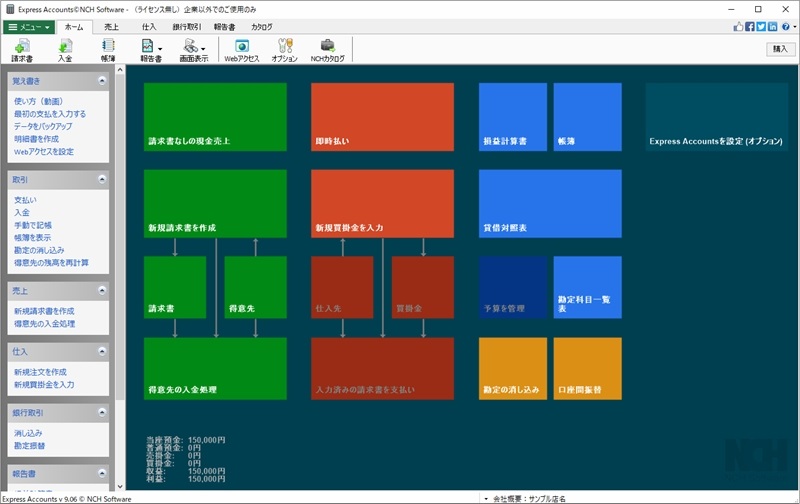Image resolution: width=800 pixels, height=504 pixels.
Task: Collapse the 報告書 sidebar section
Action: (x=102, y=473)
